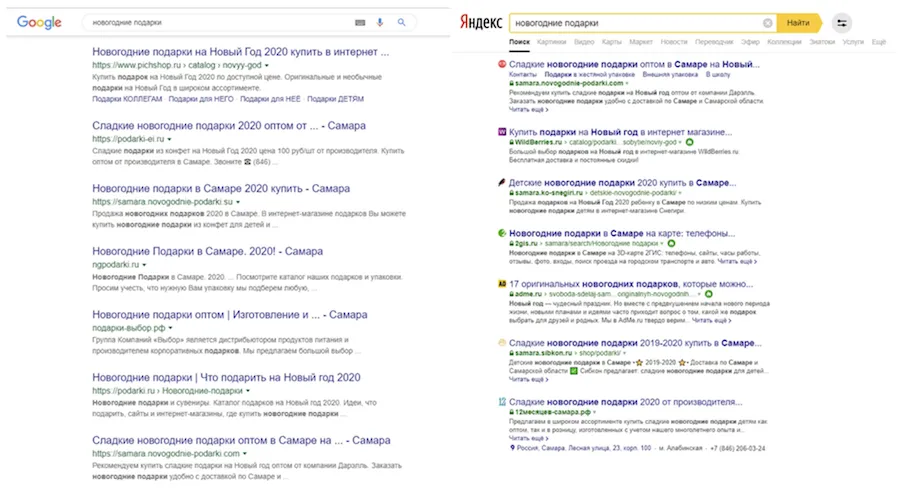
Task: Click adme.ru favicon in Yandex results
Action: point(502,283)
